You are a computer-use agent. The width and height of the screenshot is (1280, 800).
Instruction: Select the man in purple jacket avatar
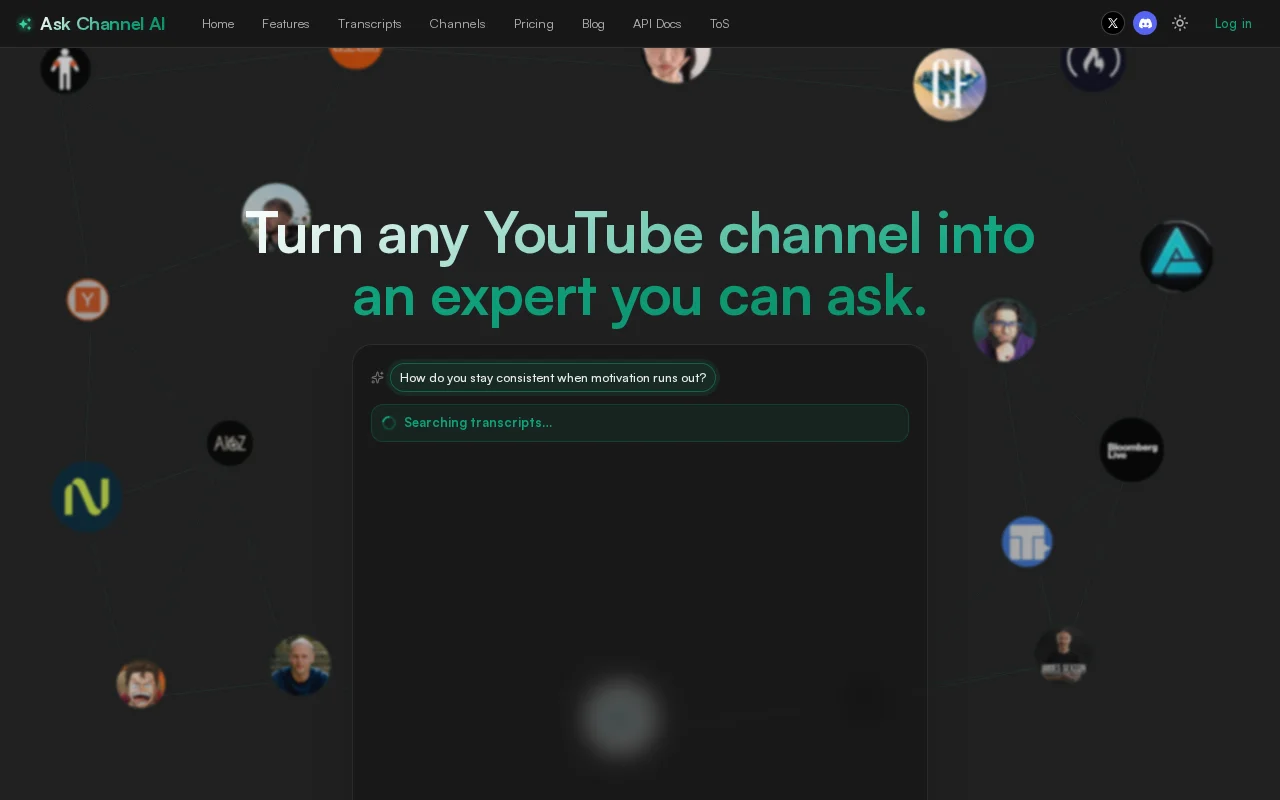pos(1004,330)
